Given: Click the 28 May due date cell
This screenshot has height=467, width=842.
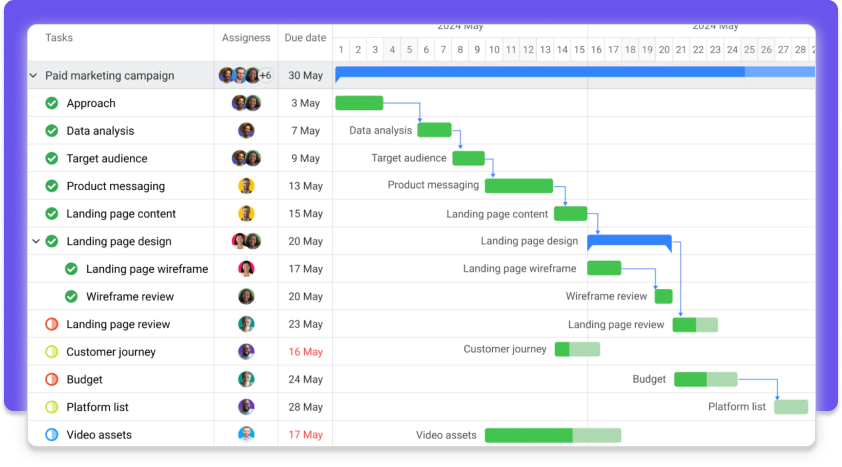Looking at the screenshot, I should 306,407.
